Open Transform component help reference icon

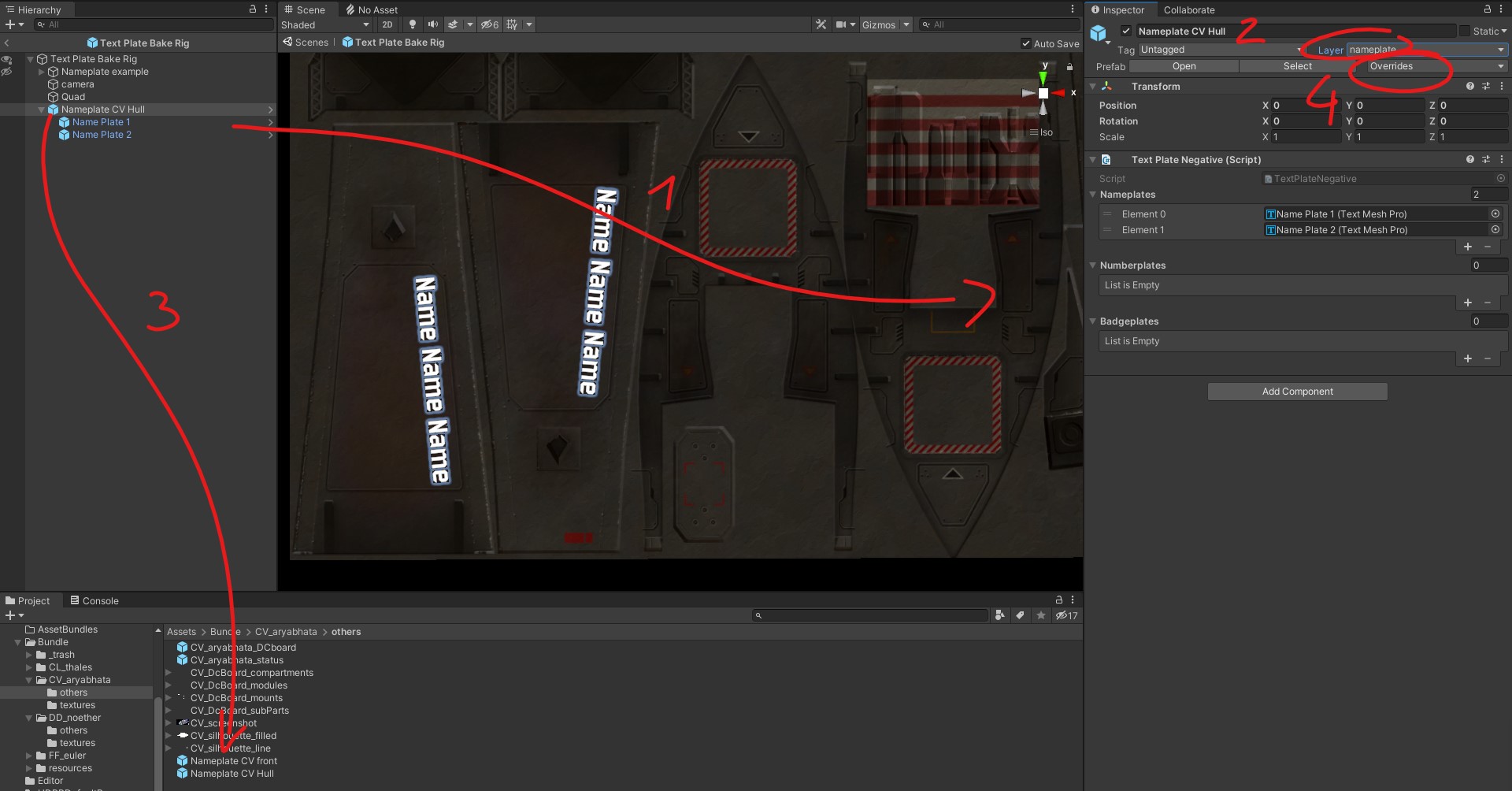(x=1469, y=86)
